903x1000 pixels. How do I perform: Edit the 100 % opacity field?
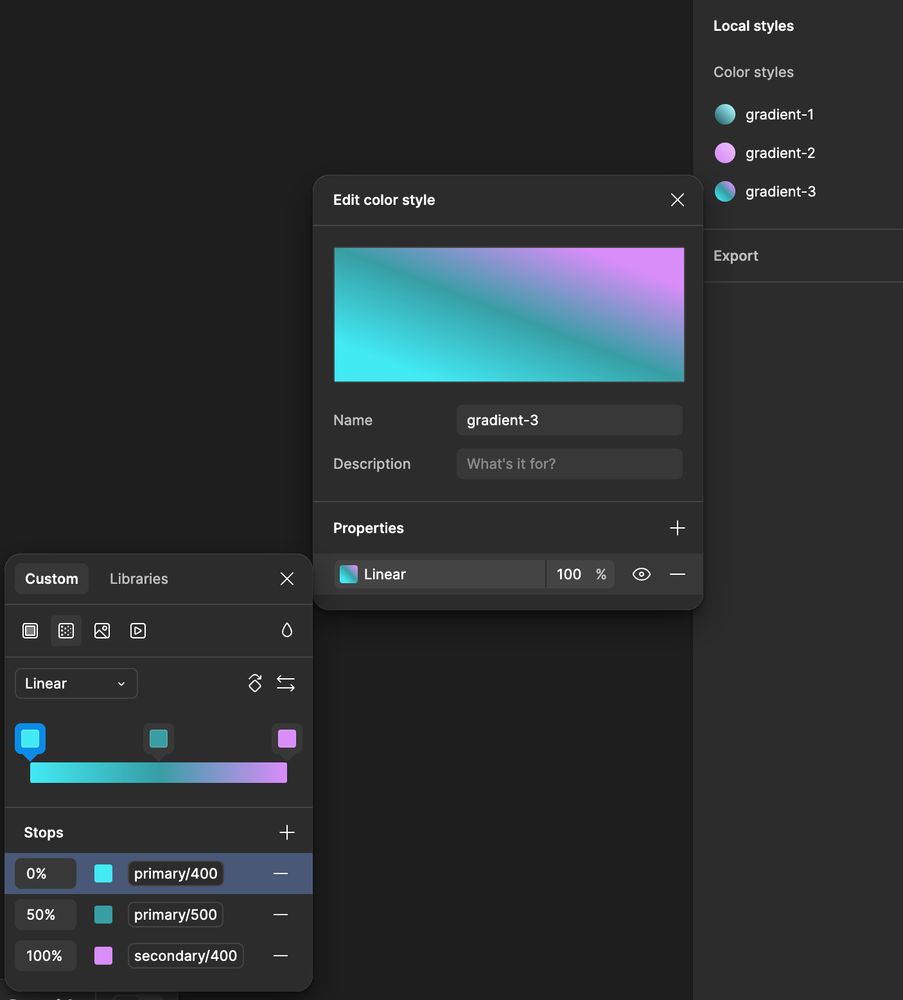click(580, 575)
